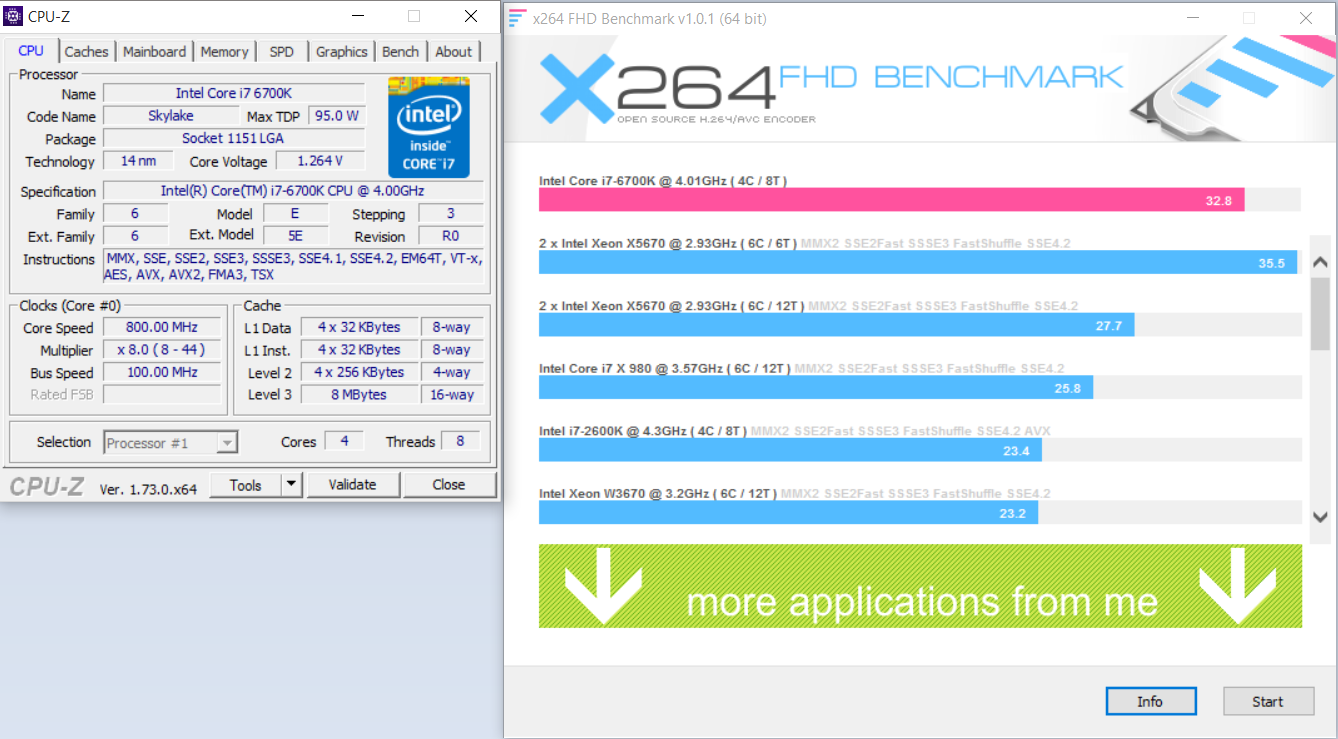Click the 'Ver. 1.73.0.x64' version text
The width and height of the screenshot is (1338, 739).
pos(148,489)
